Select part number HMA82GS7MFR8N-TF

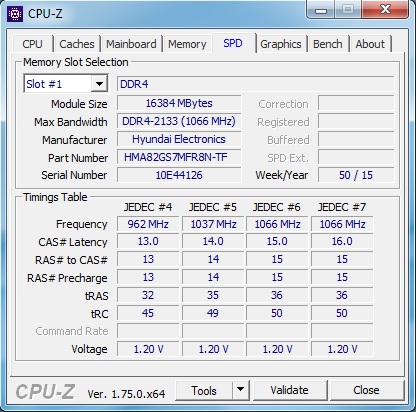pos(179,157)
